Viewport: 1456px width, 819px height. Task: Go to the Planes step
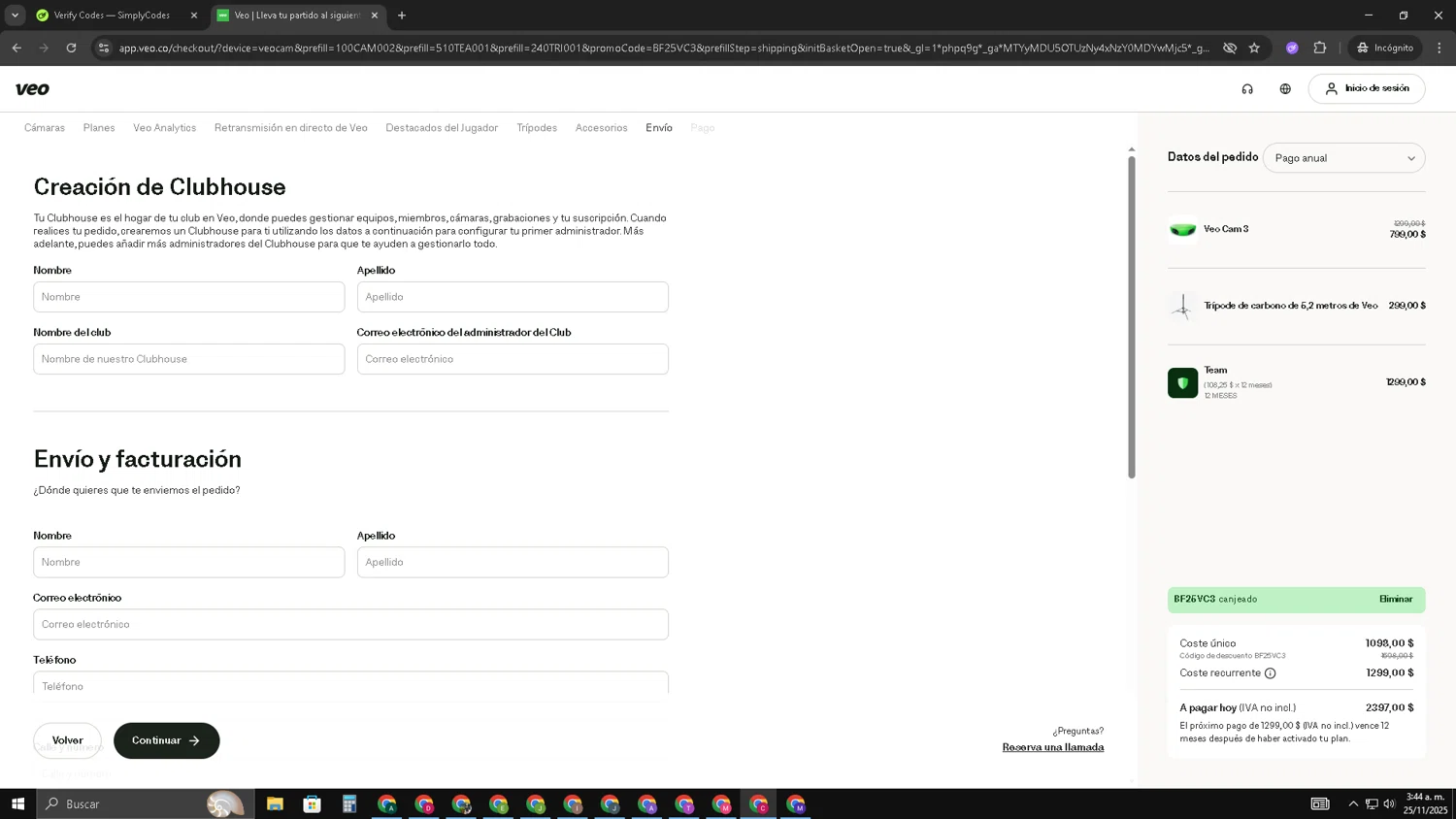tap(99, 128)
